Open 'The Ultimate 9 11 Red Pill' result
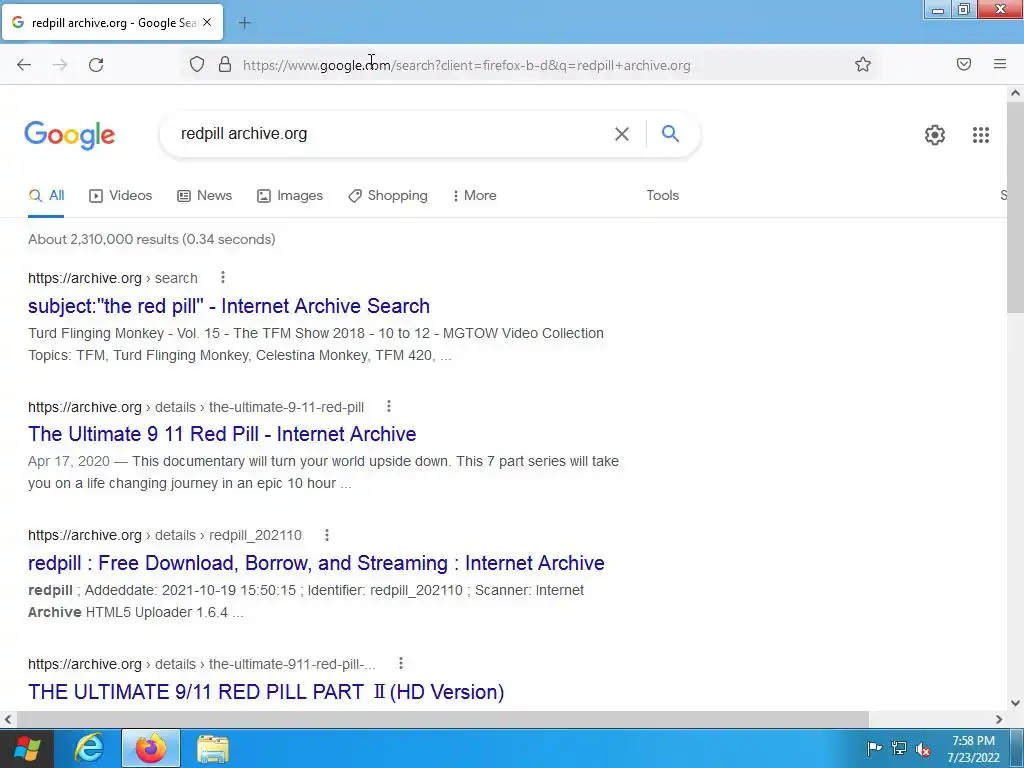 coord(222,434)
